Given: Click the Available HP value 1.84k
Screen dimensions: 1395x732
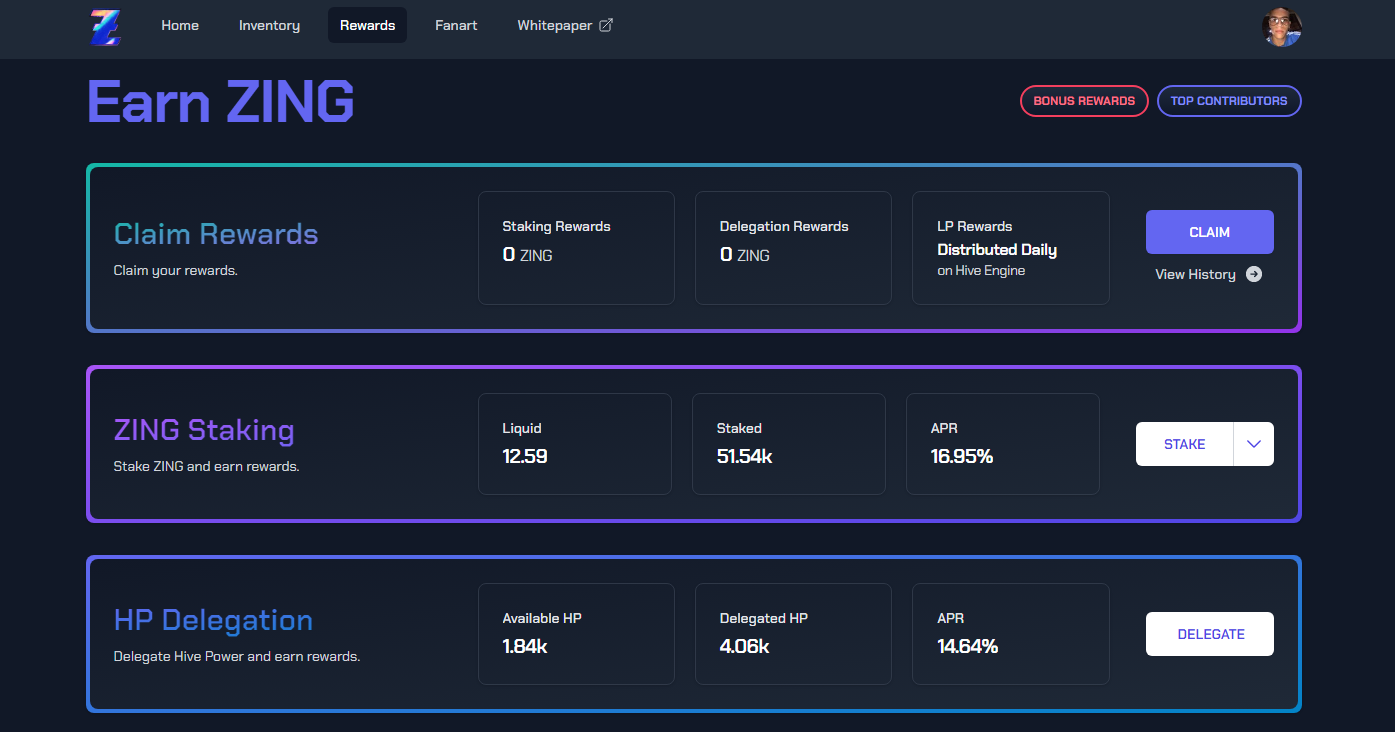Looking at the screenshot, I should 525,647.
